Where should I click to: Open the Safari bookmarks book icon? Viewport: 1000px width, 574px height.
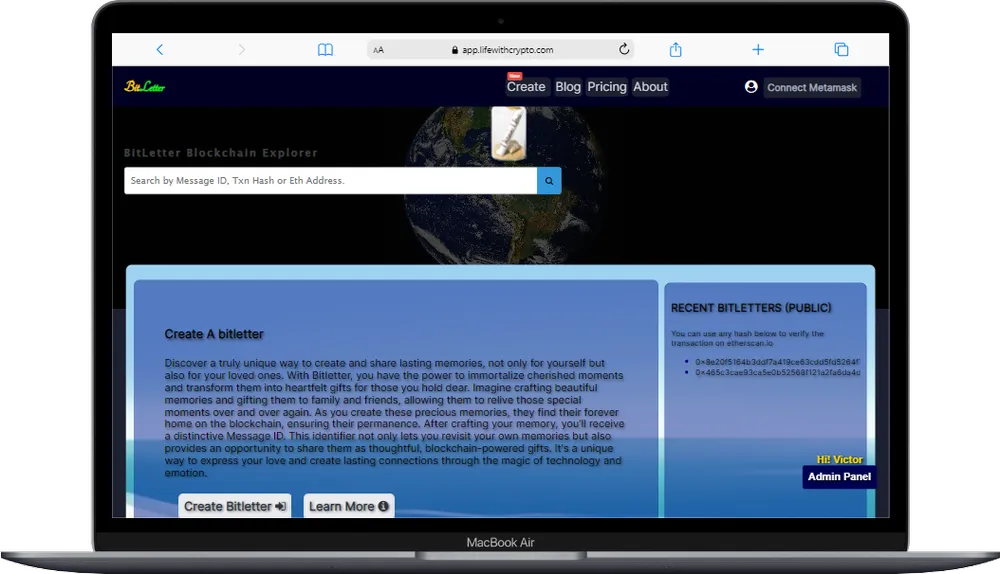tap(325, 50)
